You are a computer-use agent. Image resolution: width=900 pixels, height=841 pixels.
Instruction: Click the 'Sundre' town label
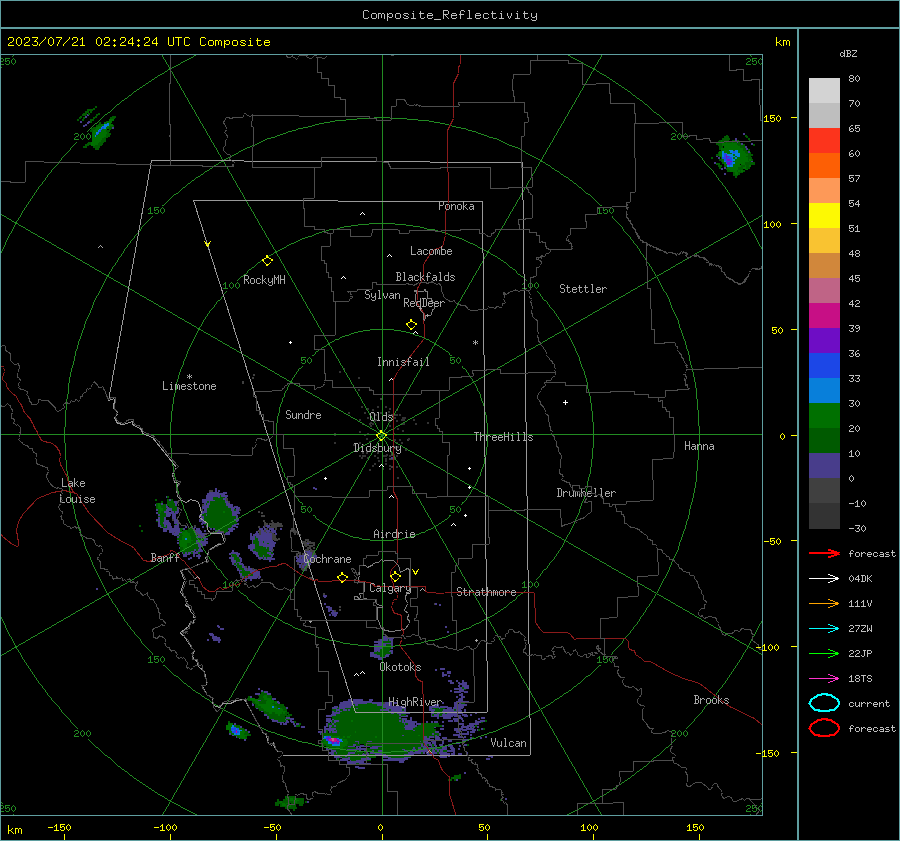tap(303, 414)
